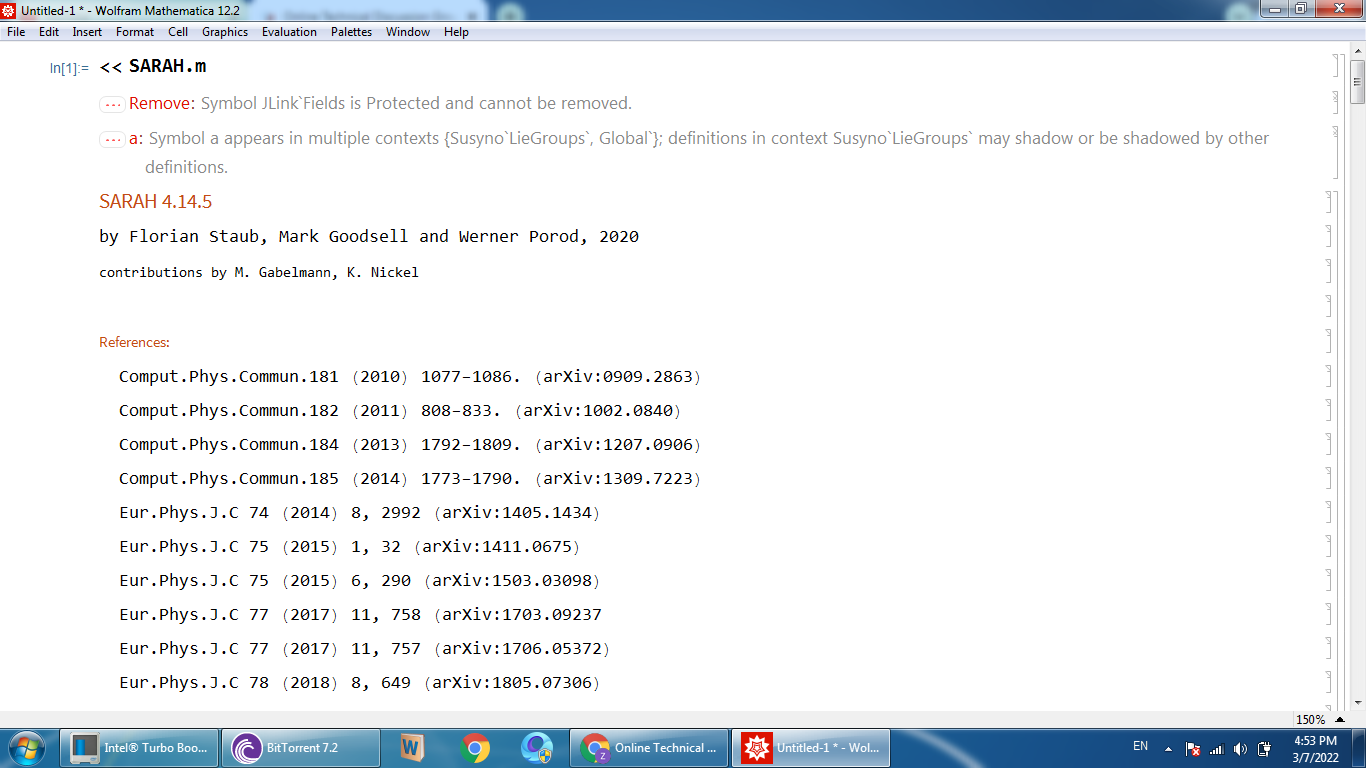1366x768 pixels.
Task: Click the volume speaker tray icon
Action: [1240, 748]
